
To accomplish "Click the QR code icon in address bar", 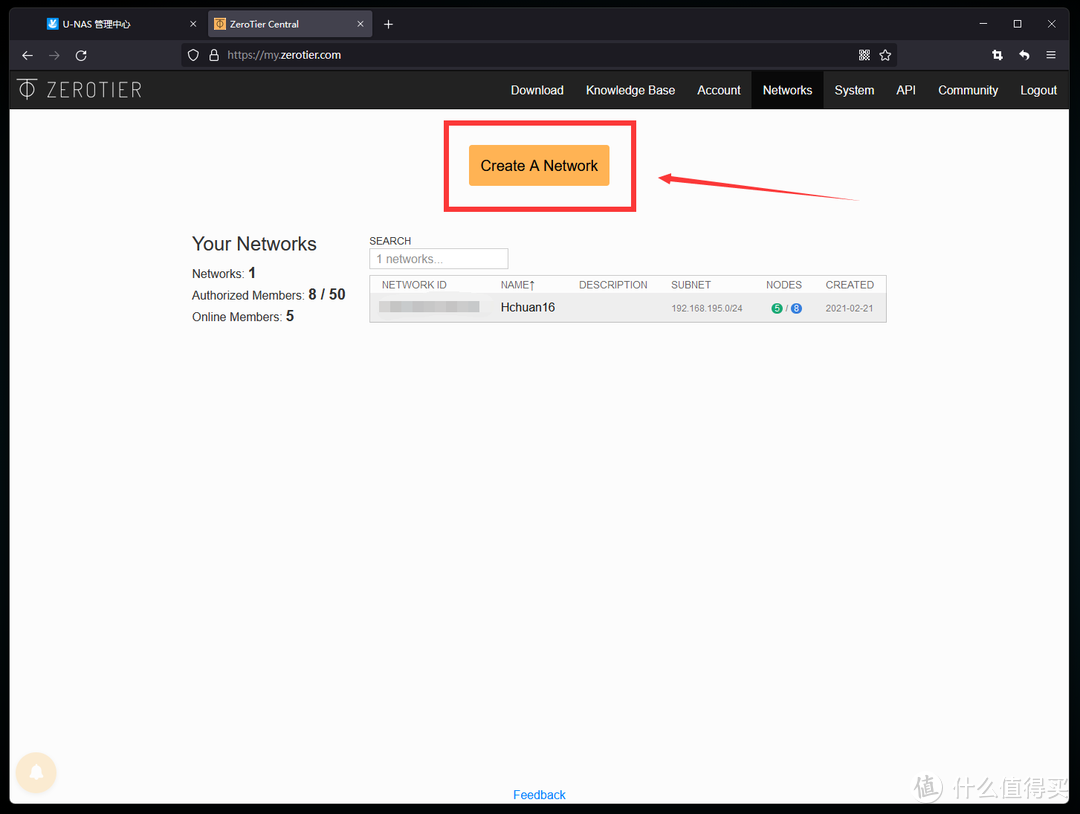I will coord(864,55).
